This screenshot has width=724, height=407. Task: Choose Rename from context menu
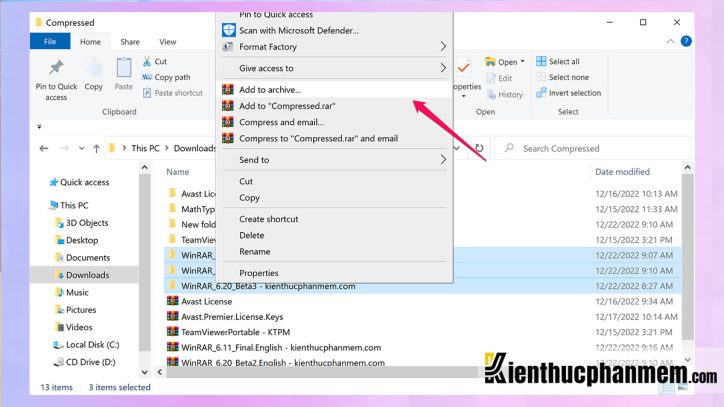[333, 251]
